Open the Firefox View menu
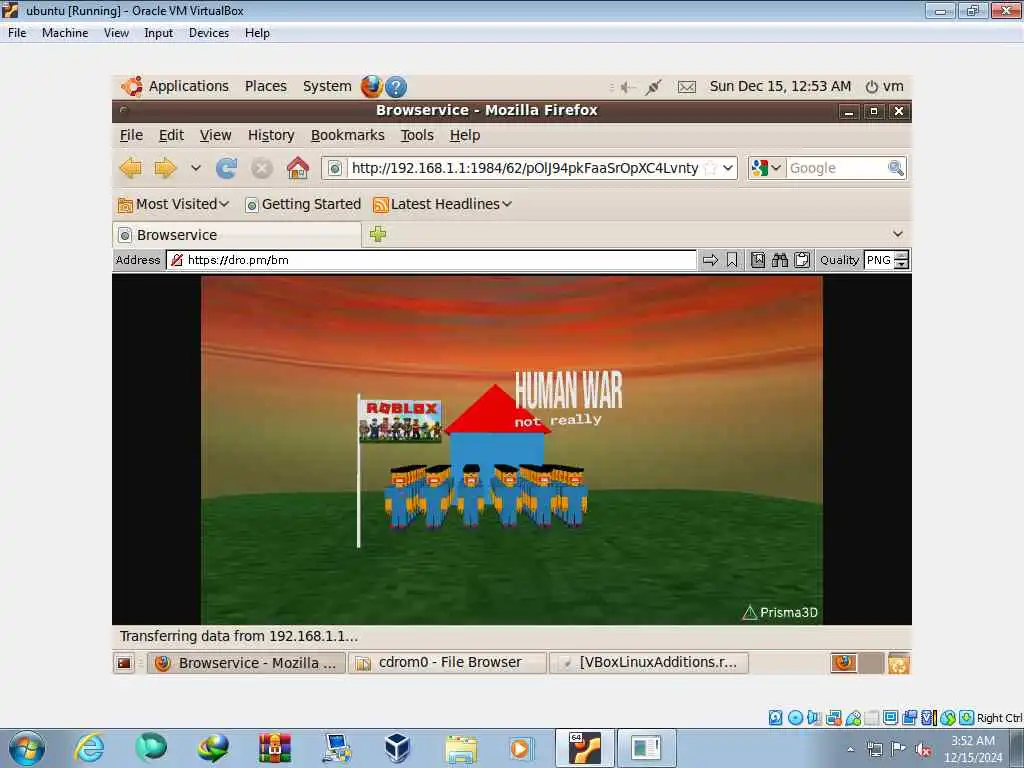1024x768 pixels. click(216, 135)
